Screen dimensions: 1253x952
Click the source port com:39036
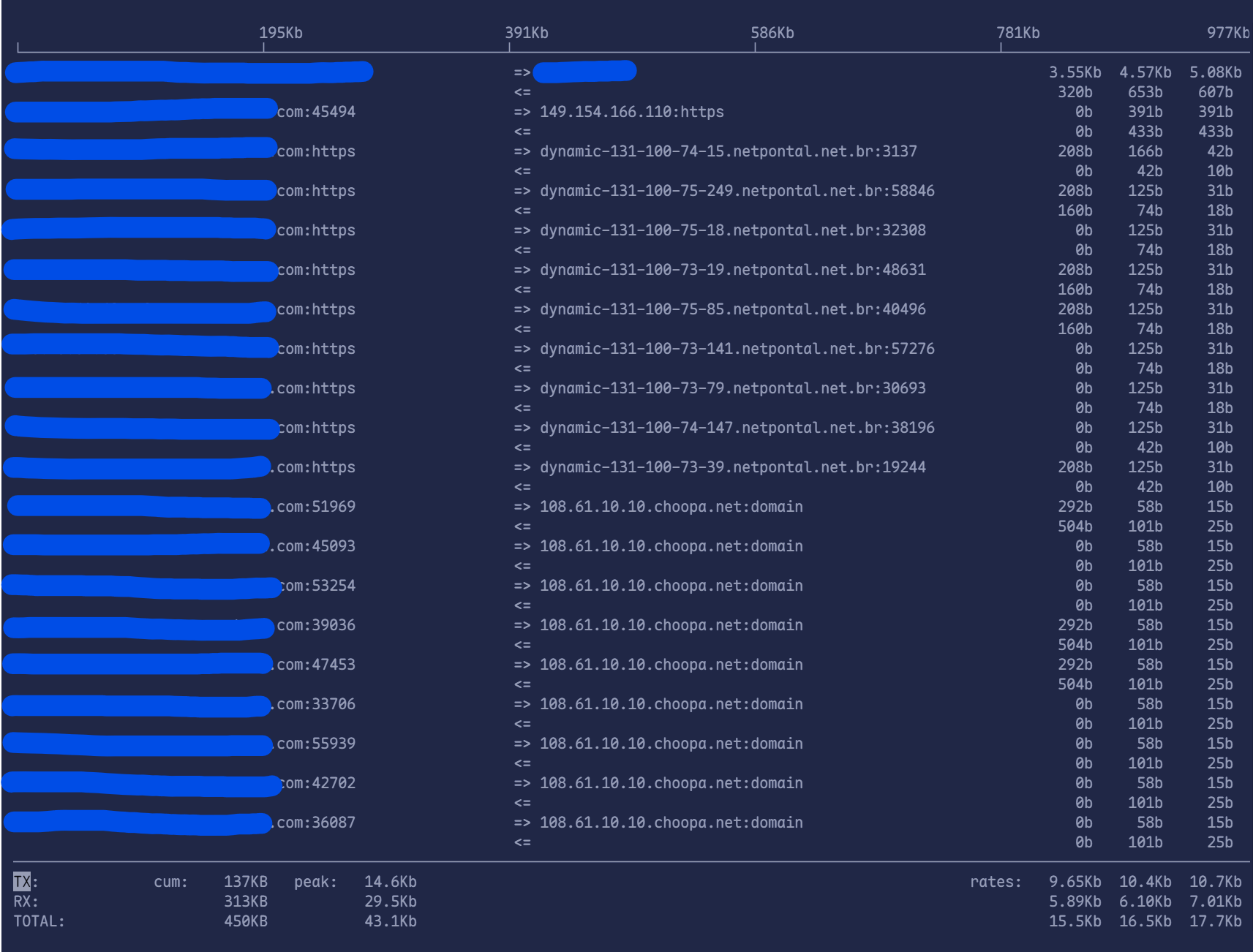[x=316, y=625]
